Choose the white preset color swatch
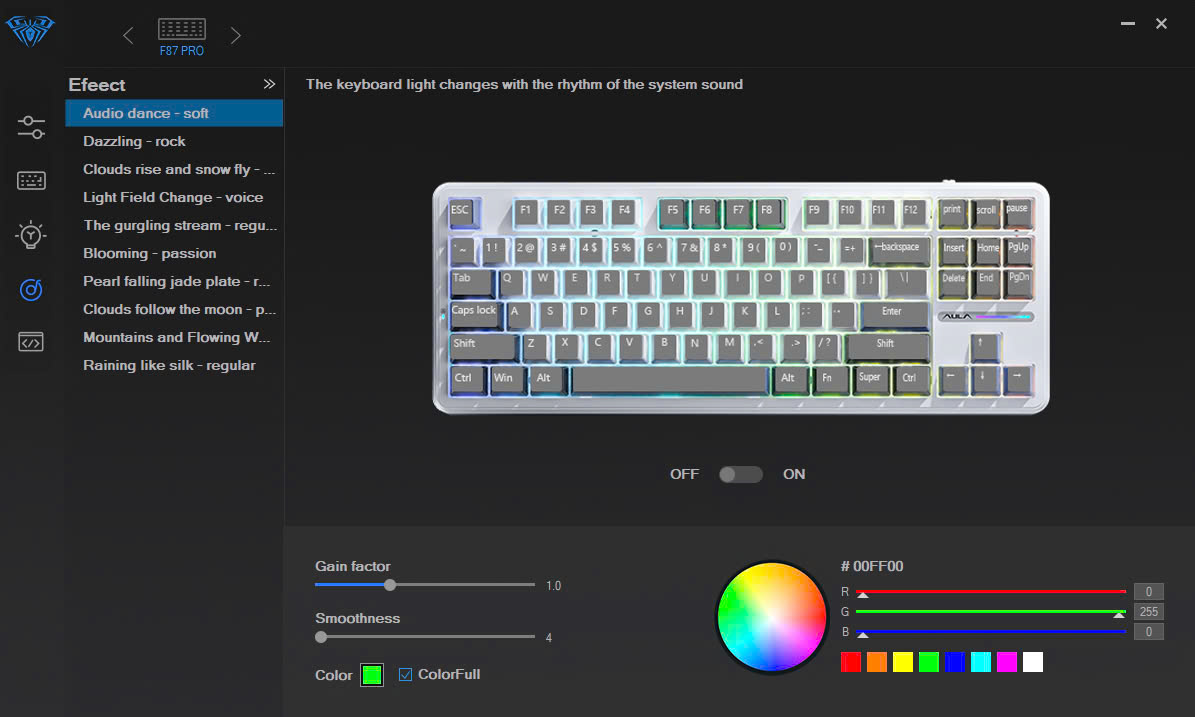Screen dimensions: 1195x717 [x=1033, y=662]
